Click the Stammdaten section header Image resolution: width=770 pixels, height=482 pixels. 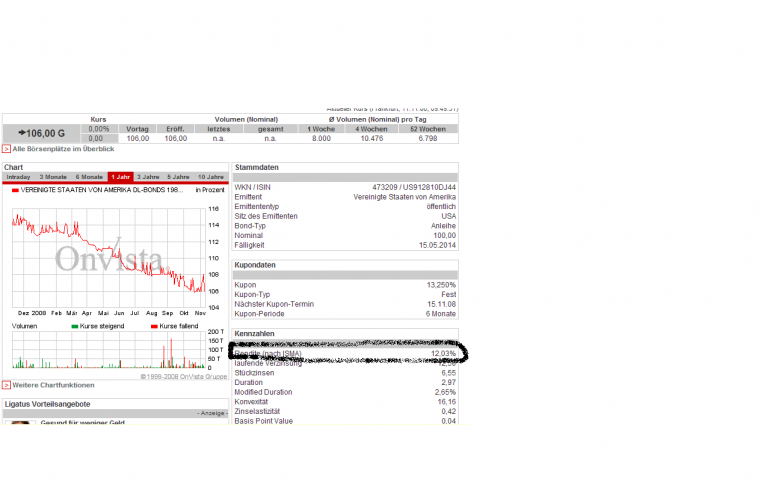[x=257, y=167]
